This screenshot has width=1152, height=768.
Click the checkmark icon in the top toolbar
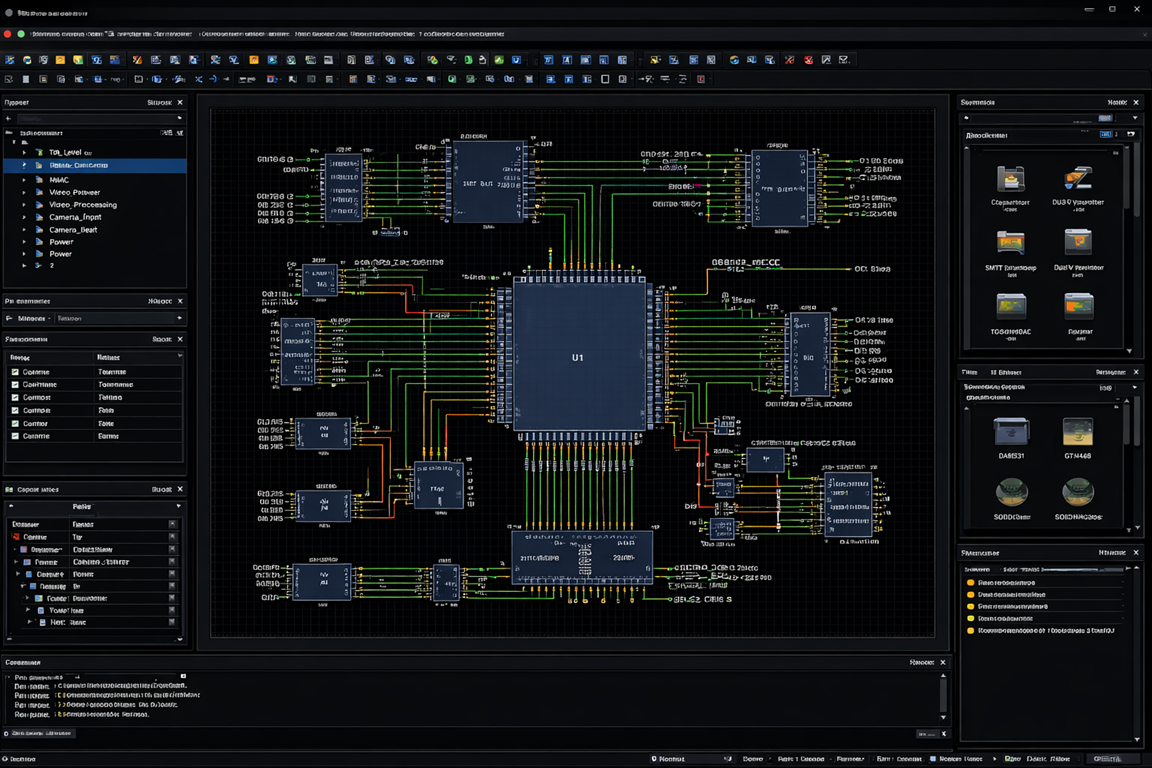pos(844,60)
